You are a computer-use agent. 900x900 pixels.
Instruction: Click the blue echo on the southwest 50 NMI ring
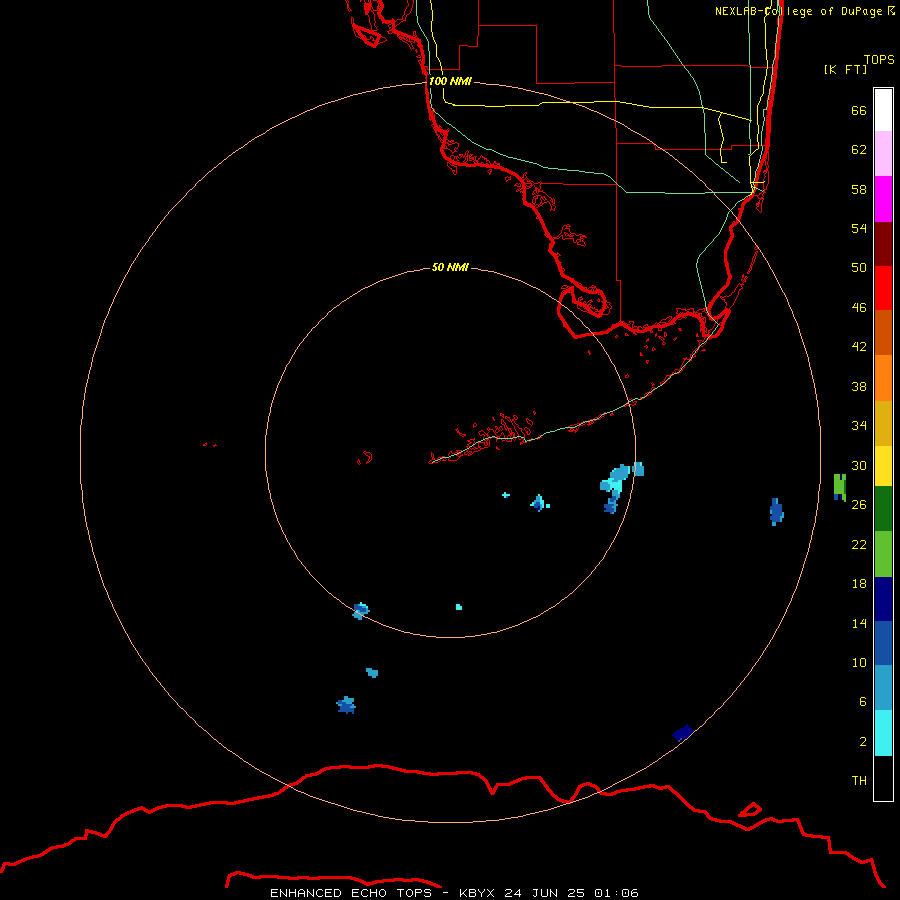click(360, 611)
